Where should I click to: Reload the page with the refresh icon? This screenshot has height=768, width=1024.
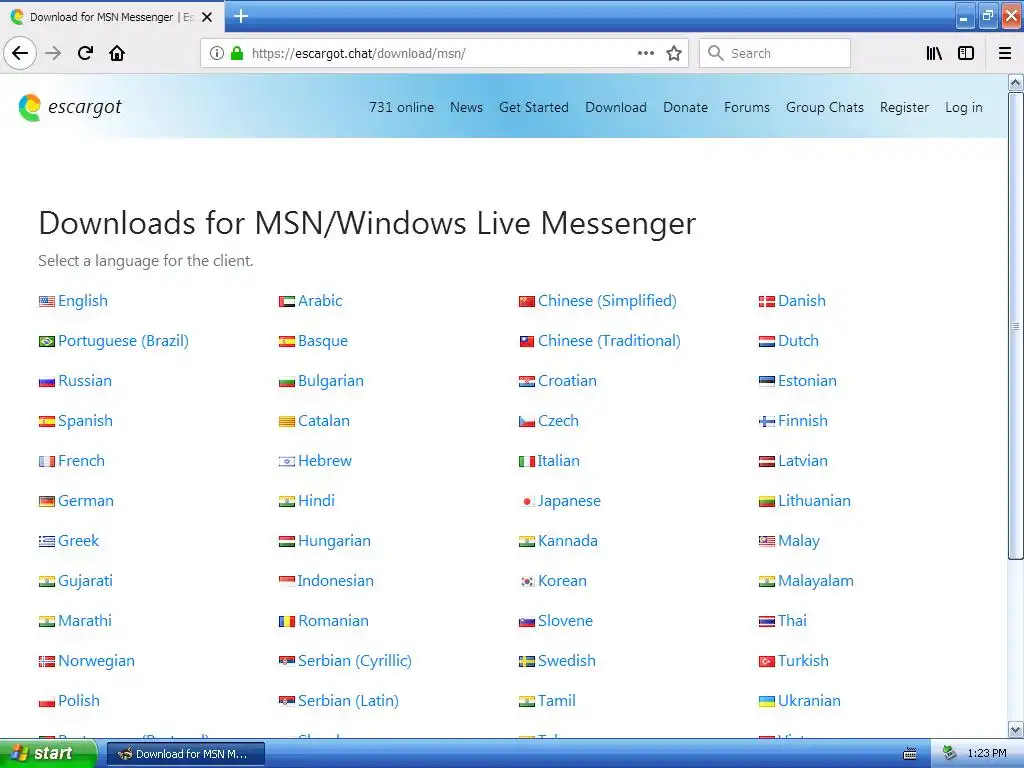pyautogui.click(x=85, y=53)
